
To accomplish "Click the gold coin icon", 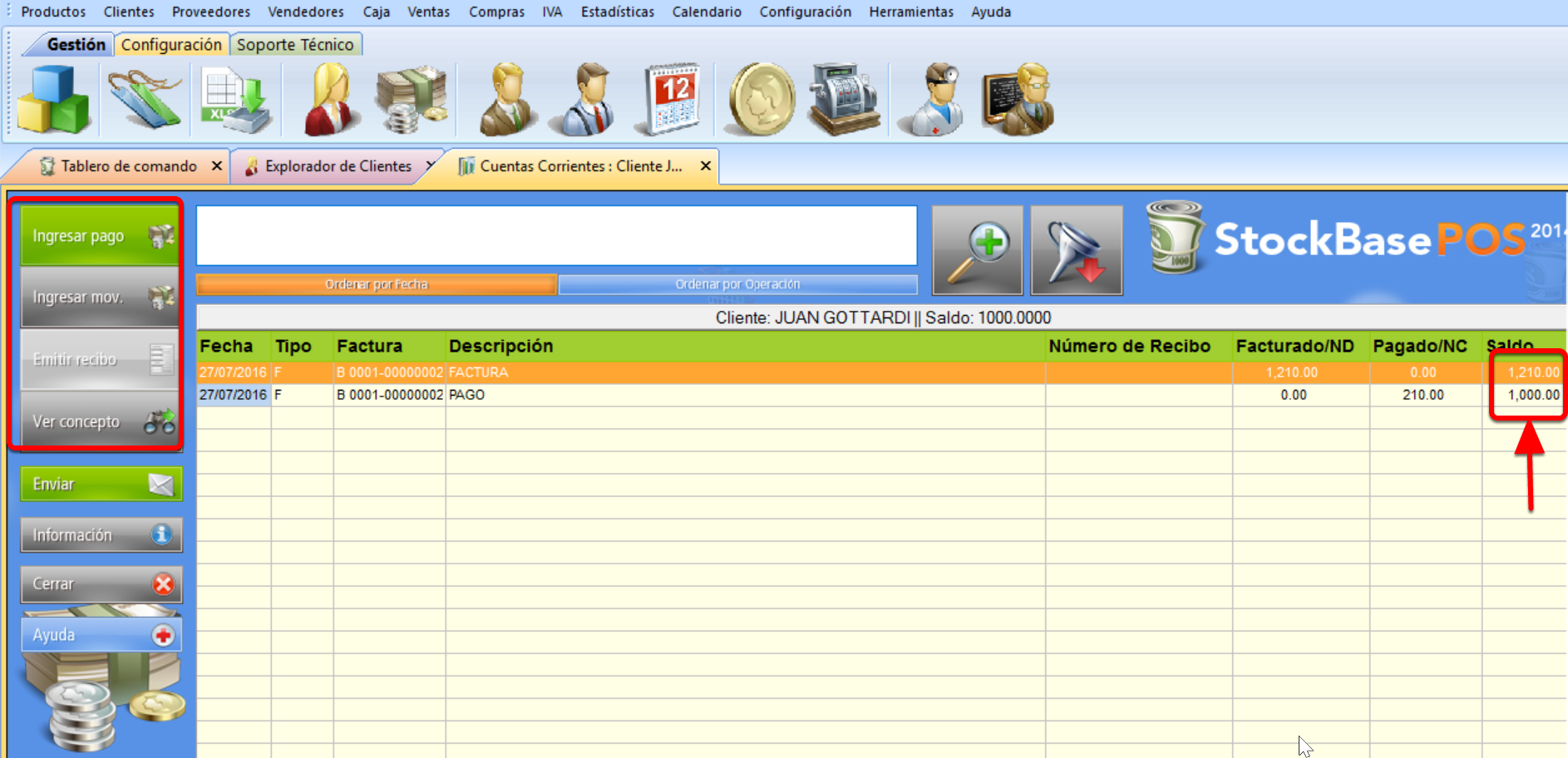I will 762,99.
